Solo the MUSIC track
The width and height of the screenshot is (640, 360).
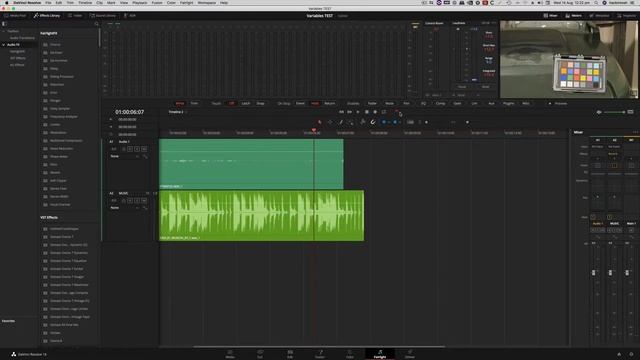pyautogui.click(x=137, y=200)
